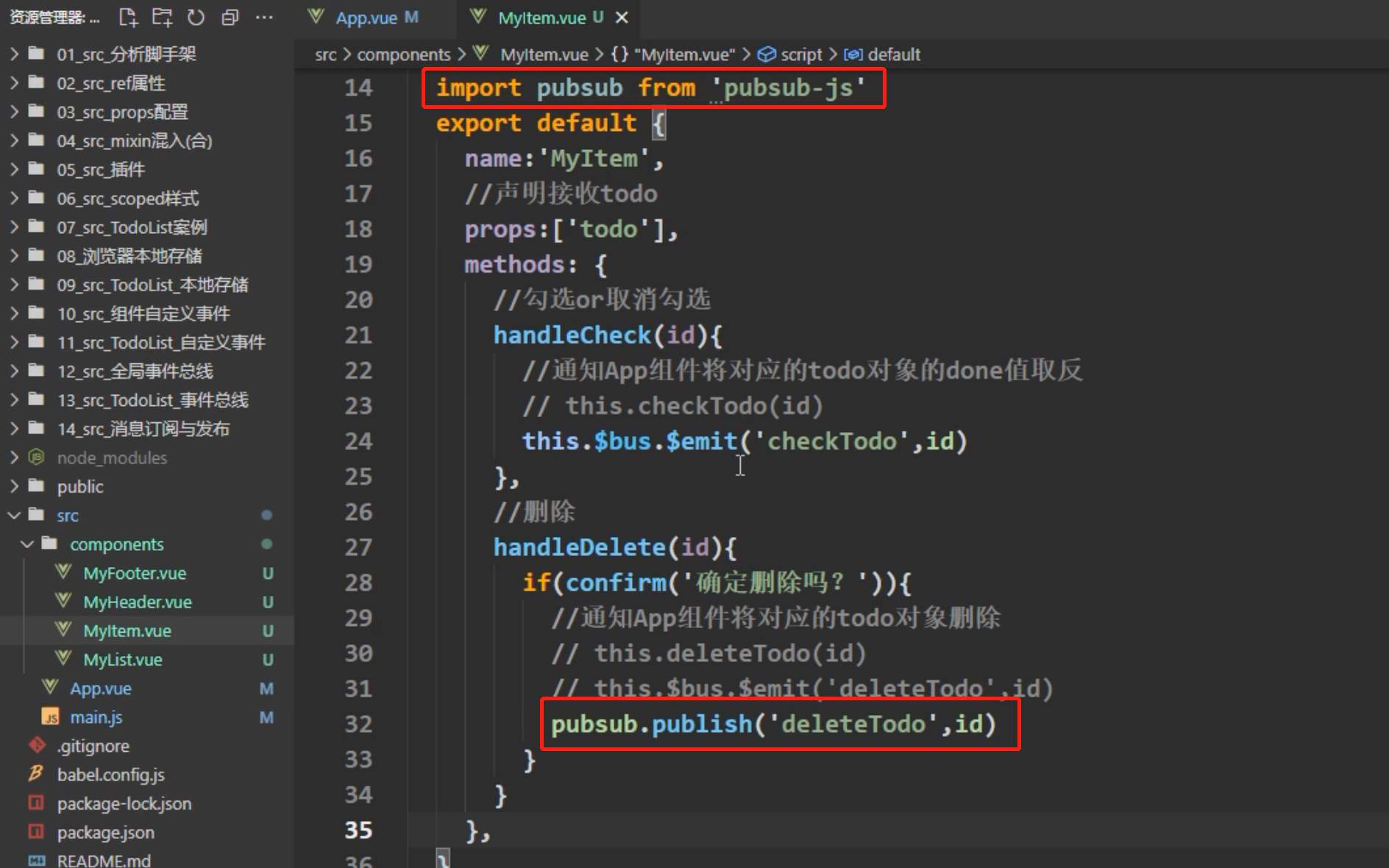1389x868 pixels.
Task: Click the git icon beside .gitignore
Action: point(36,745)
